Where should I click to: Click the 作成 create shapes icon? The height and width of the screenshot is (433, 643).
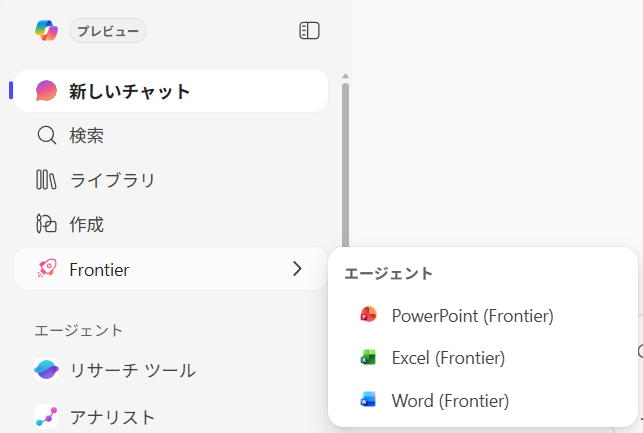[46, 224]
